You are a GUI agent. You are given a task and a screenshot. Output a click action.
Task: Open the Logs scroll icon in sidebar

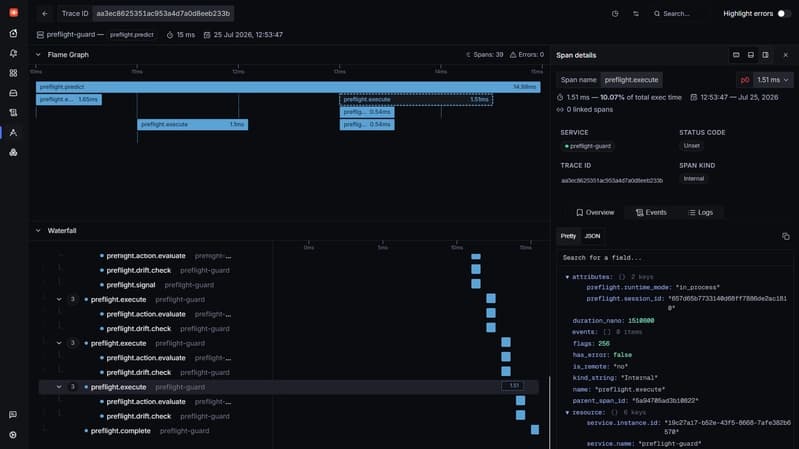point(14,113)
